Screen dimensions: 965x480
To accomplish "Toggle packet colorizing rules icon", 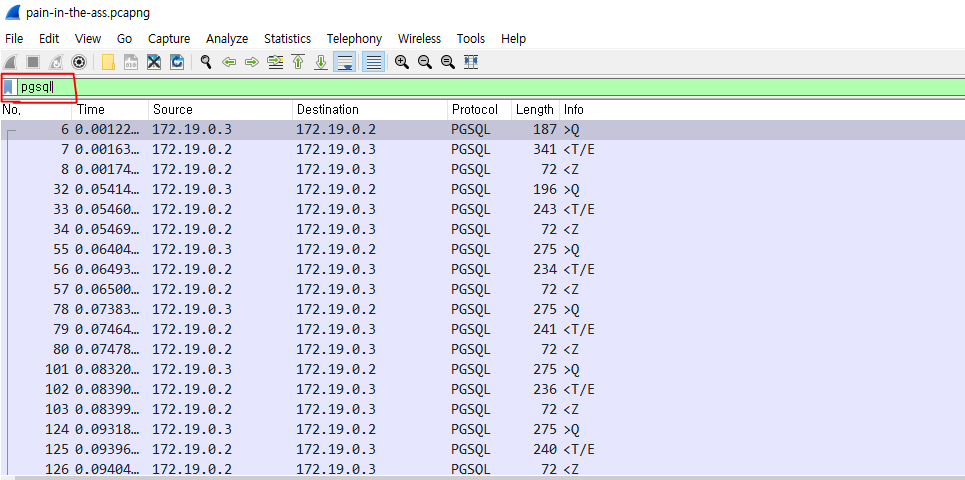I will 374,62.
